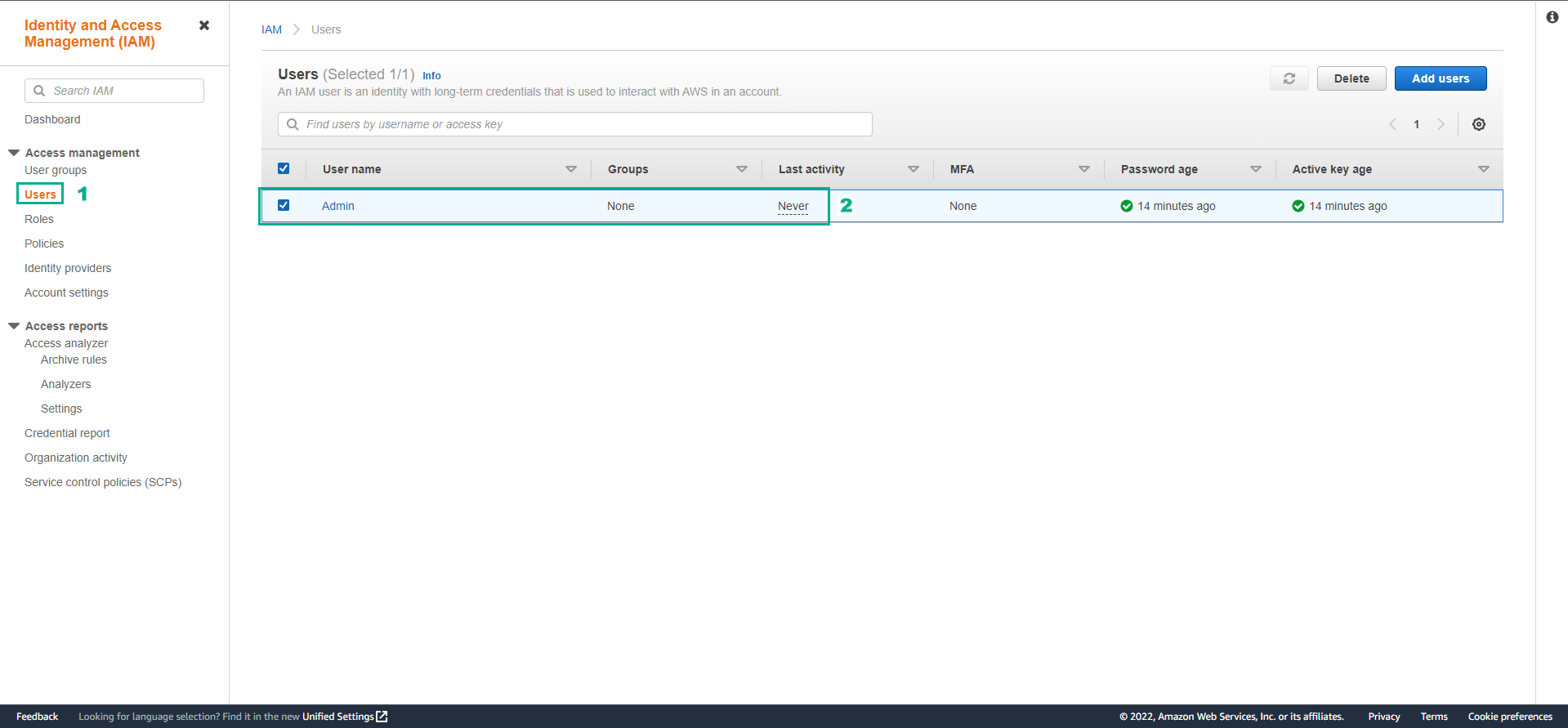Uncheck the Admin user row checkbox
The width and height of the screenshot is (1568, 728).
pos(284,205)
